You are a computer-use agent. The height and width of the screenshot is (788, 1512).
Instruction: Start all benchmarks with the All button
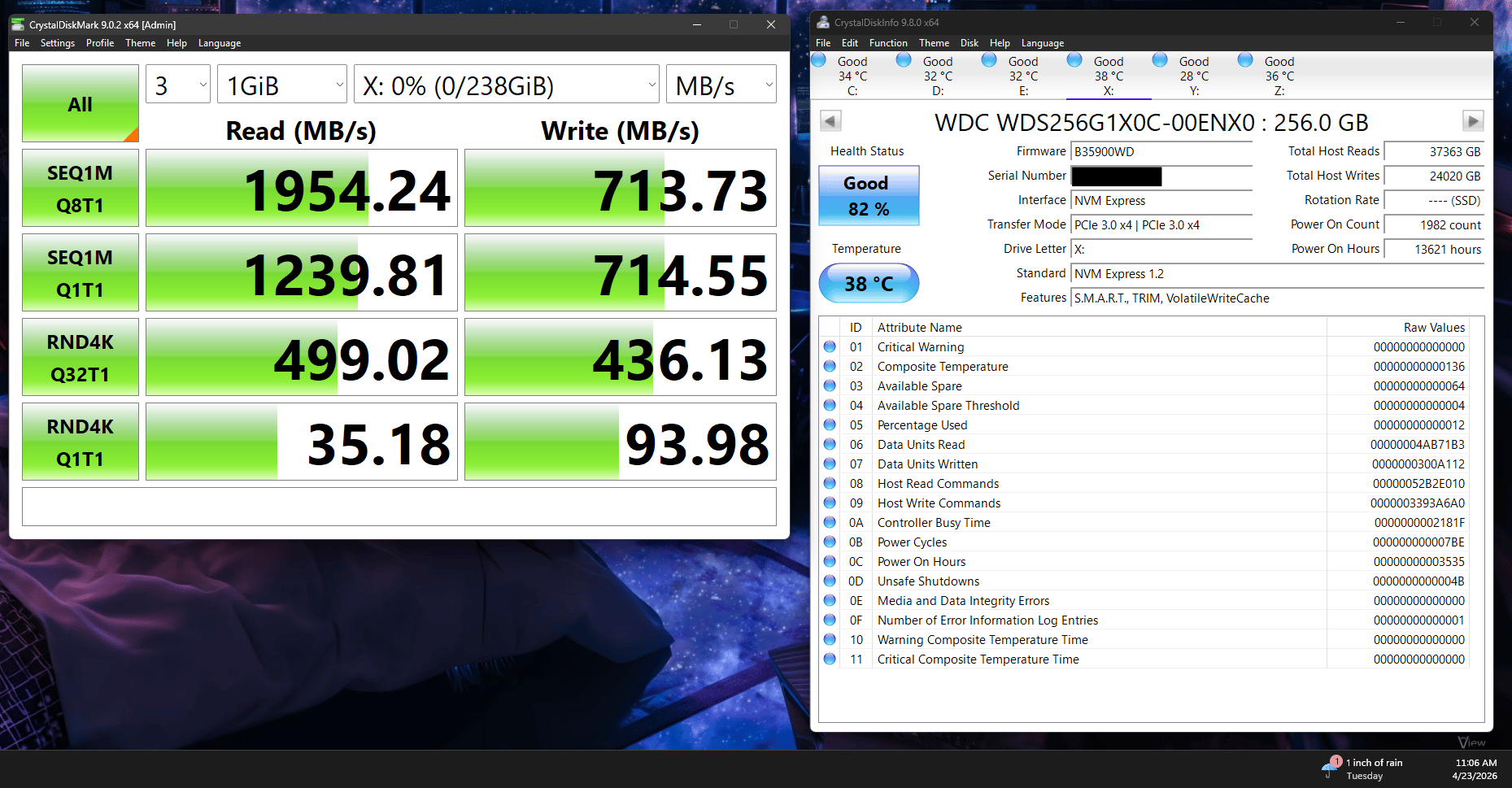(x=81, y=103)
